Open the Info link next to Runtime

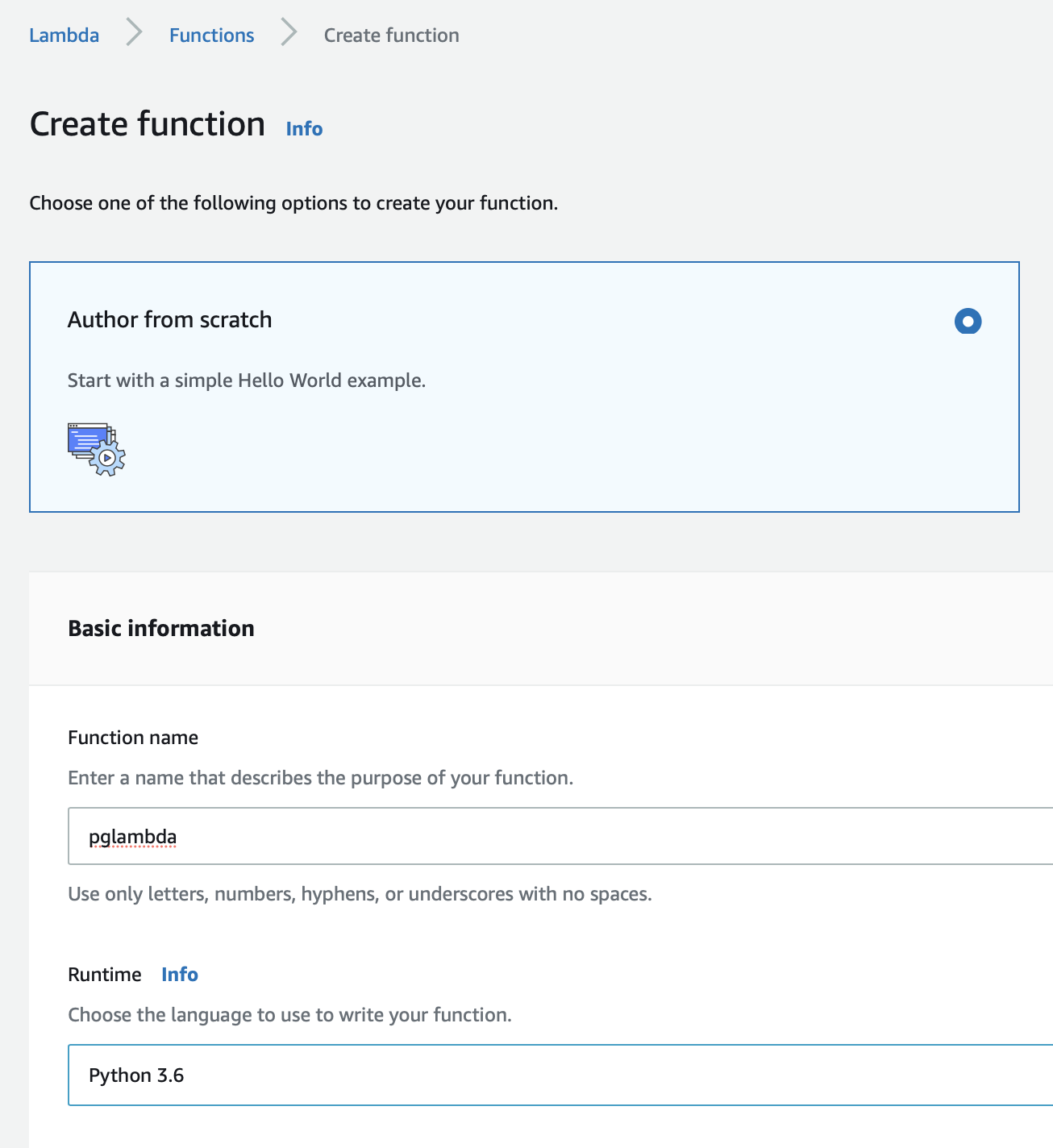click(179, 975)
